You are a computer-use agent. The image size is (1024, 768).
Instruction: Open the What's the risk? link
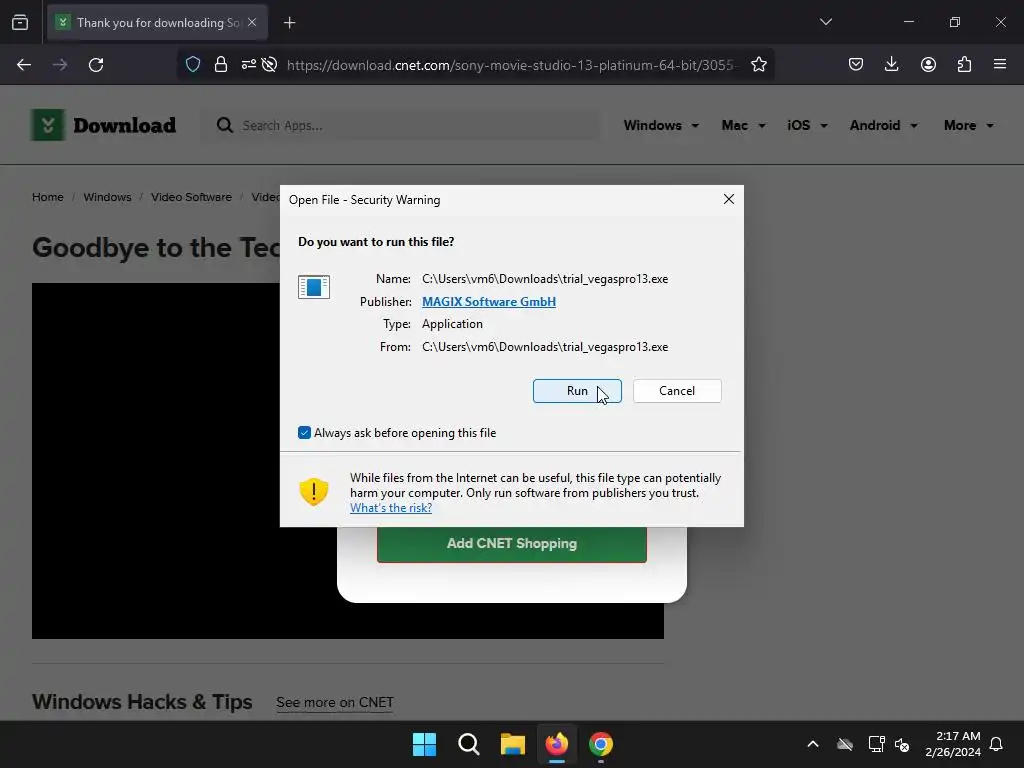tap(391, 507)
